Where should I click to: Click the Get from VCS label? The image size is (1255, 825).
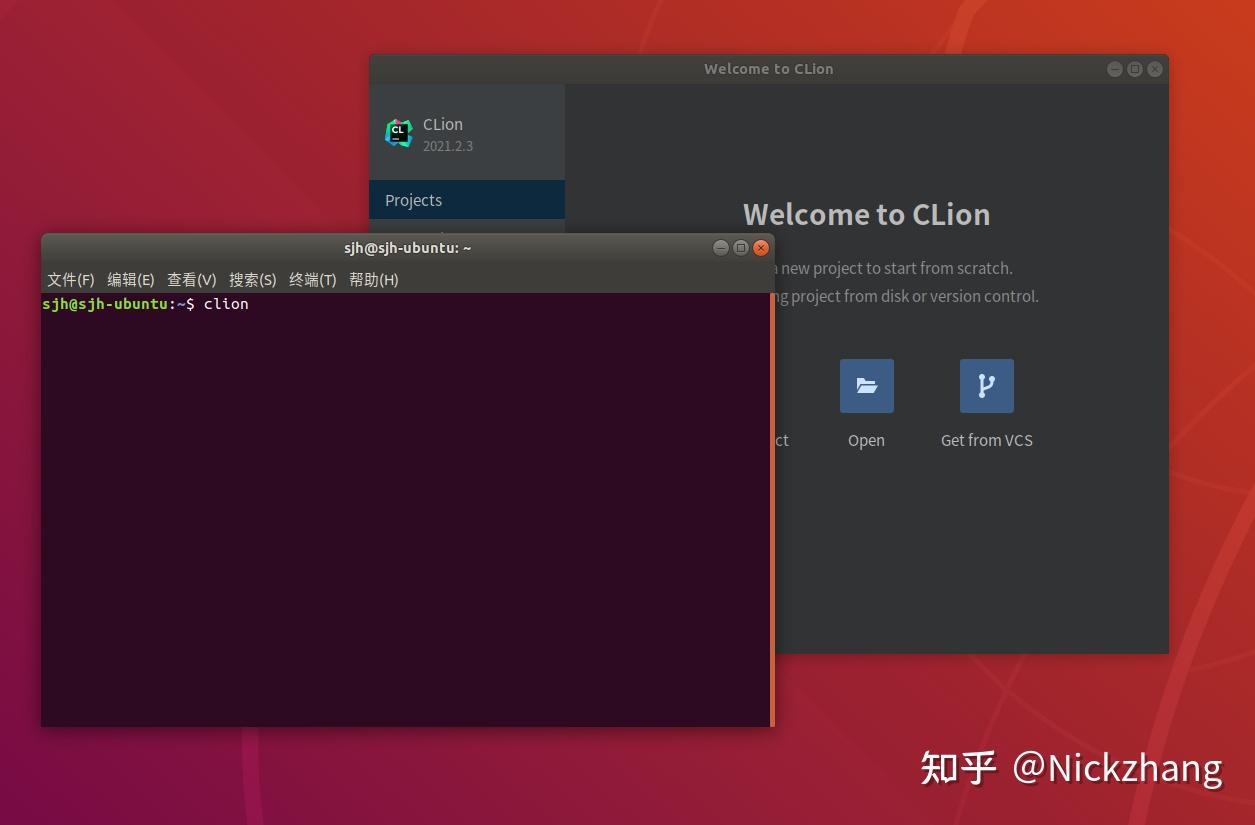pyautogui.click(x=986, y=440)
